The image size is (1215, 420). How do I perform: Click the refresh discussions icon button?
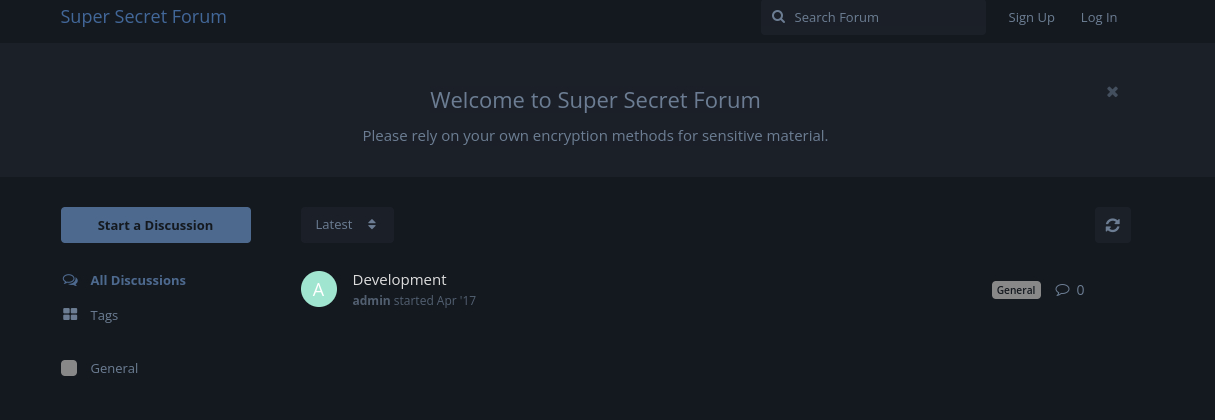(x=1112, y=225)
